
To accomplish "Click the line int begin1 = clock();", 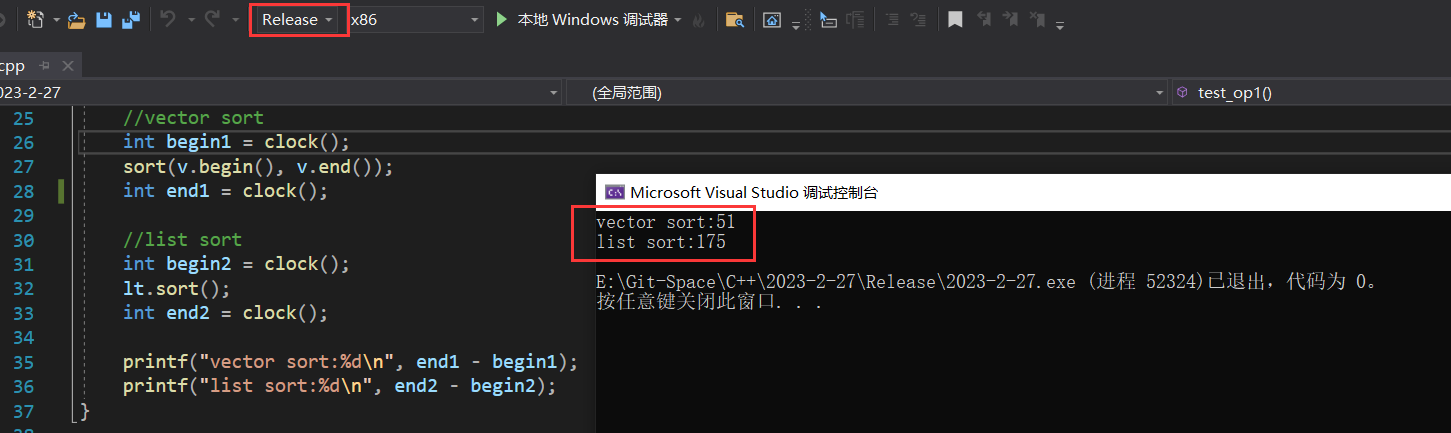I will point(236,142).
